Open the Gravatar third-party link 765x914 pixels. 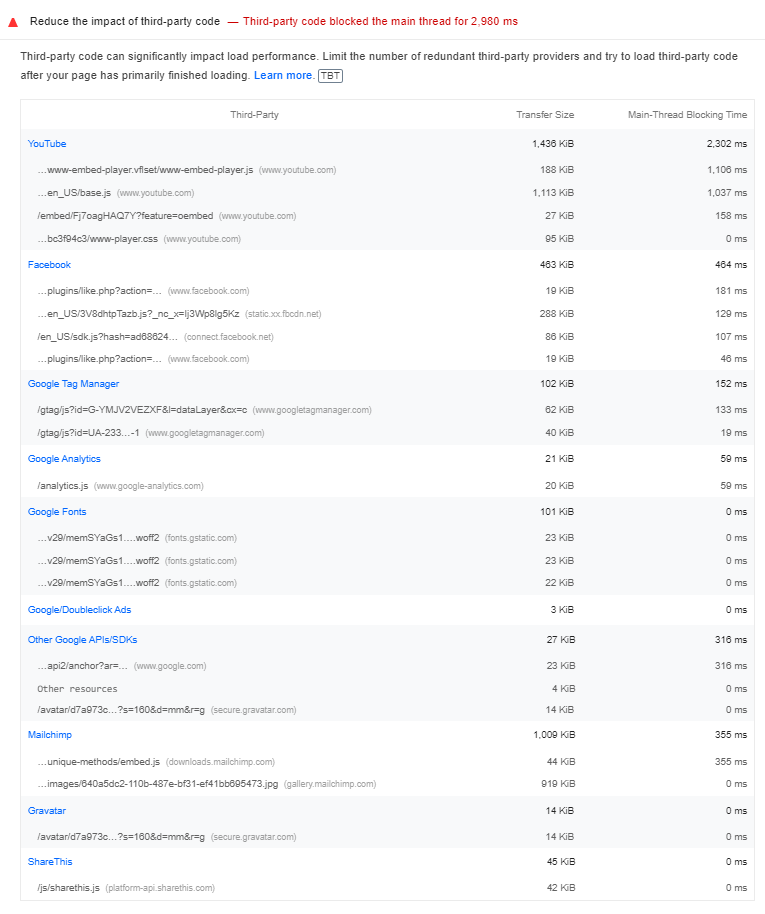tap(47, 810)
